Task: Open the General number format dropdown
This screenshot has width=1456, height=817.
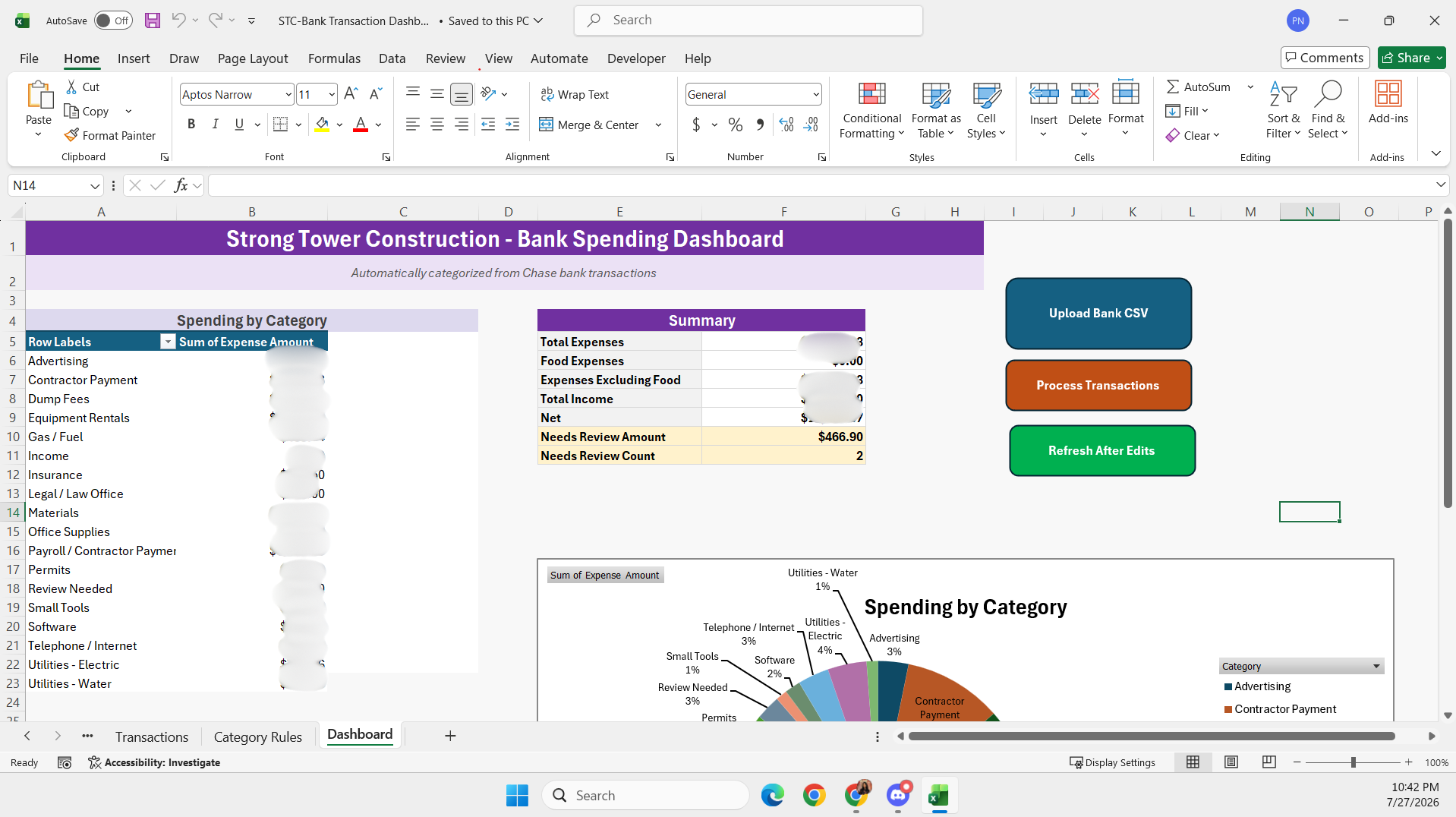Action: pyautogui.click(x=816, y=94)
